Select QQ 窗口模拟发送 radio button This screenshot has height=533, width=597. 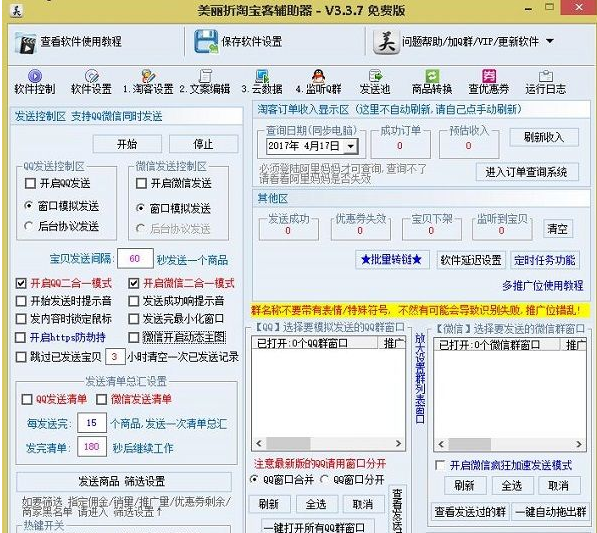click(x=29, y=206)
